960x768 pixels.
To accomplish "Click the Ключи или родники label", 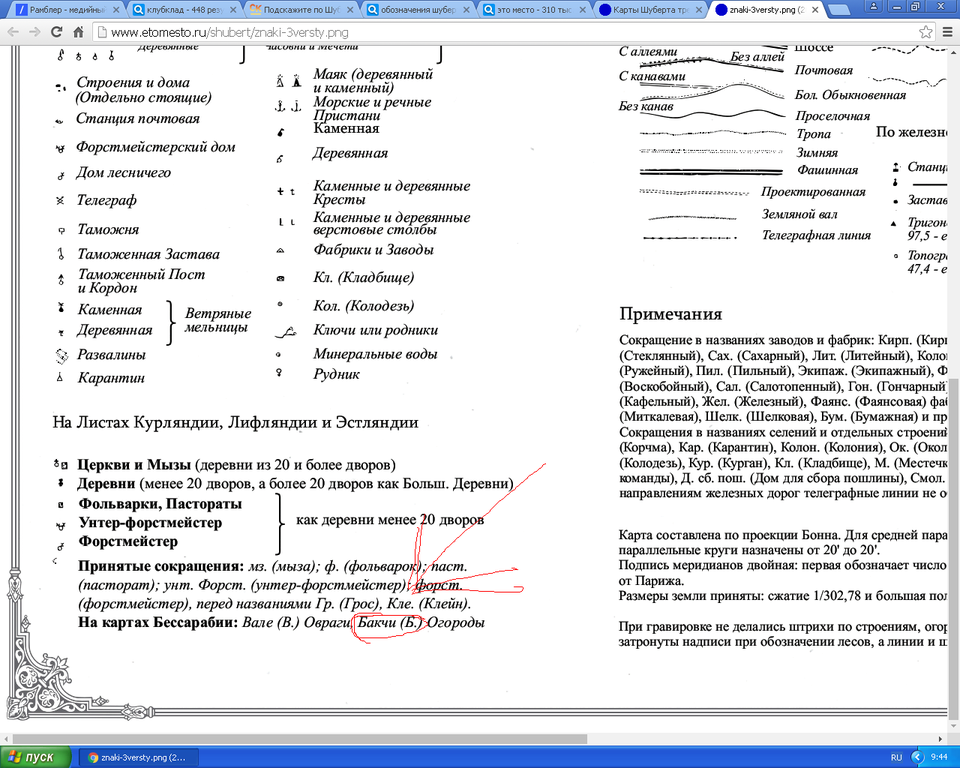I will click(x=375, y=329).
